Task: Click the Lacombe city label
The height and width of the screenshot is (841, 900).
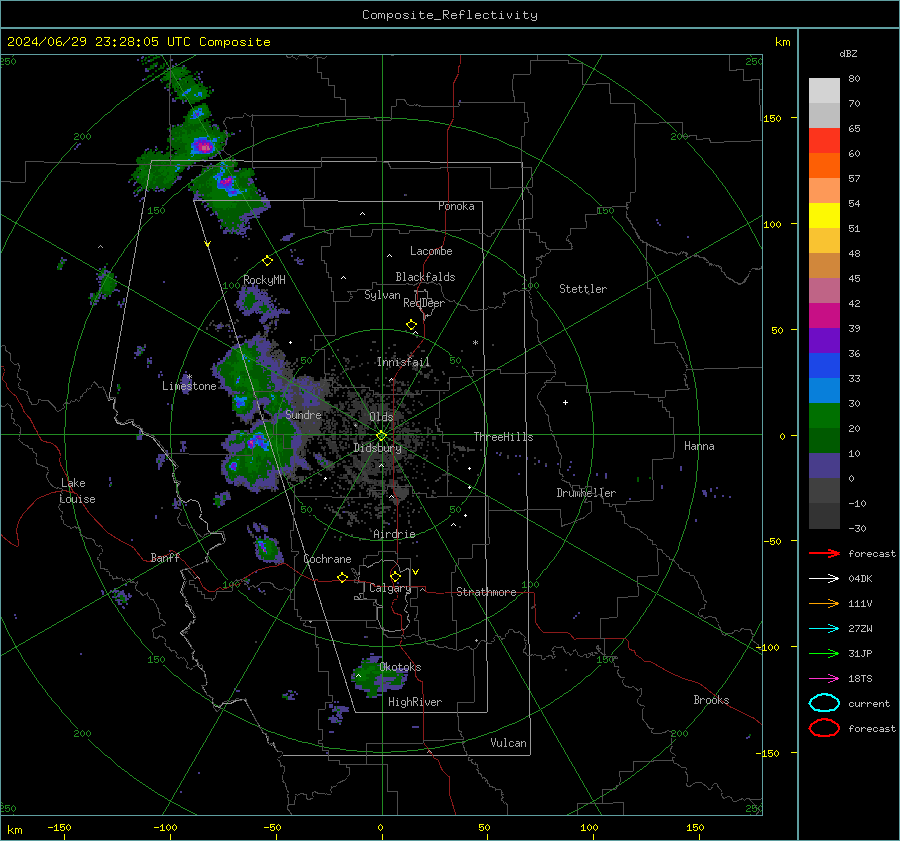Action: coord(431,251)
